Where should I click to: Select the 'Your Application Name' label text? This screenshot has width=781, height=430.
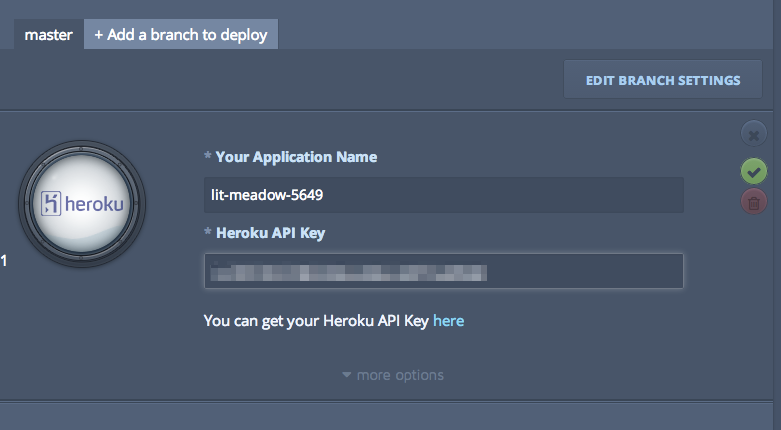pyautogui.click(x=296, y=157)
